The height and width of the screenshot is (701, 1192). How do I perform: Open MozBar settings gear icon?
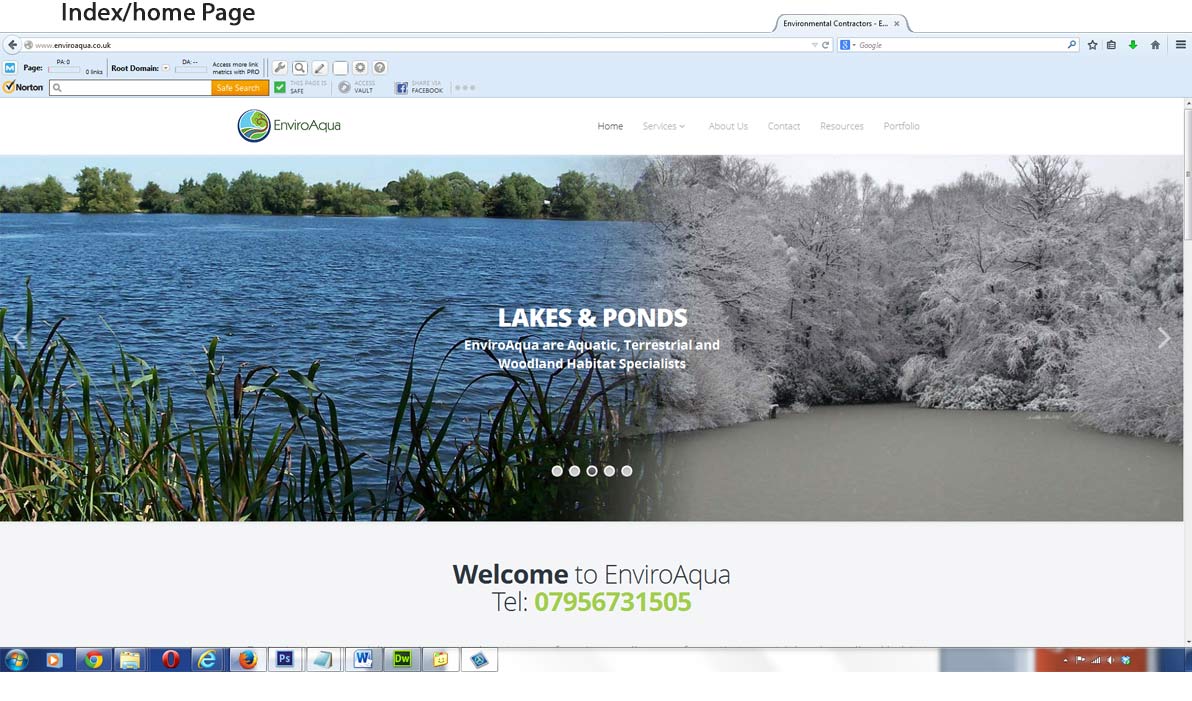(x=360, y=68)
